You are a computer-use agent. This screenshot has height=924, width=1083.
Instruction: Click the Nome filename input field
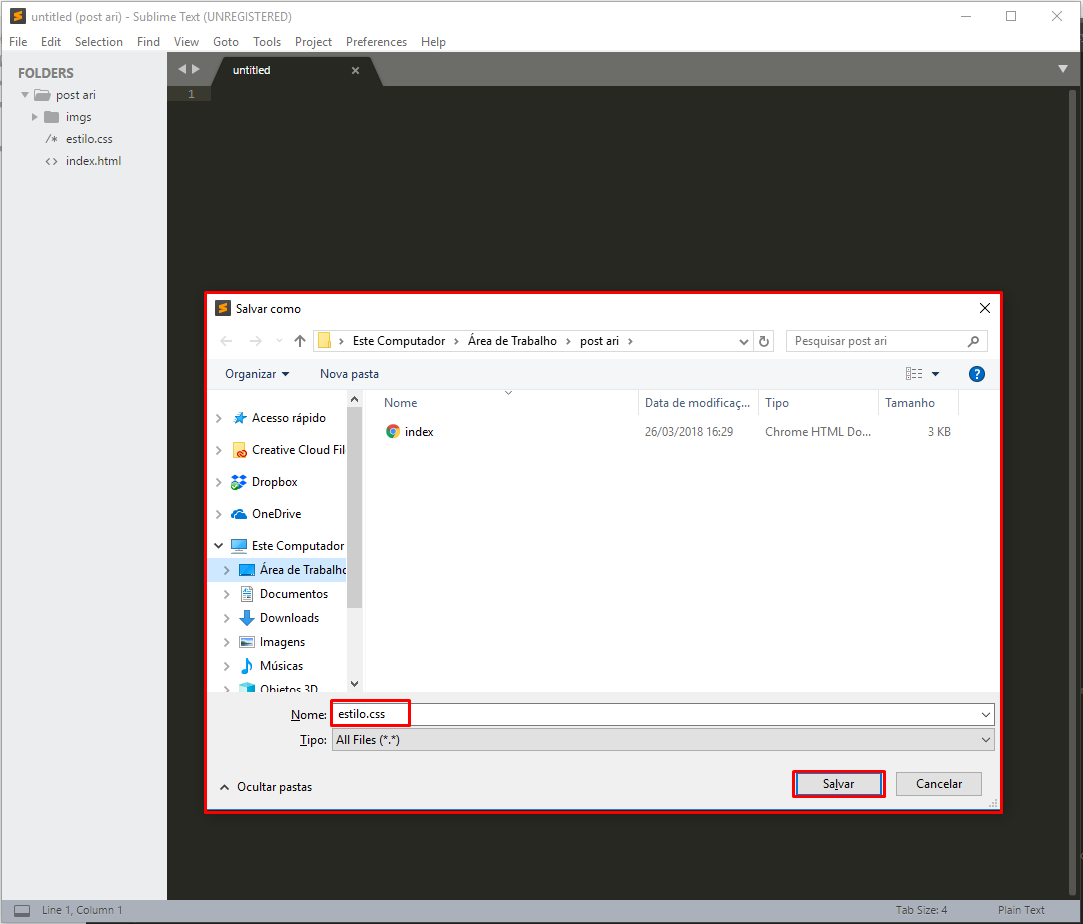[660, 714]
